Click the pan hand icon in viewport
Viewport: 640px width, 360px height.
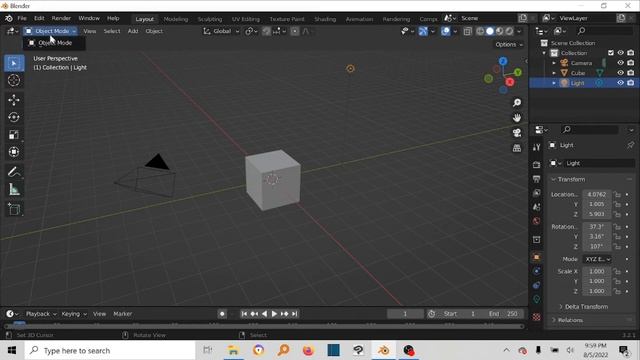pyautogui.click(x=517, y=118)
